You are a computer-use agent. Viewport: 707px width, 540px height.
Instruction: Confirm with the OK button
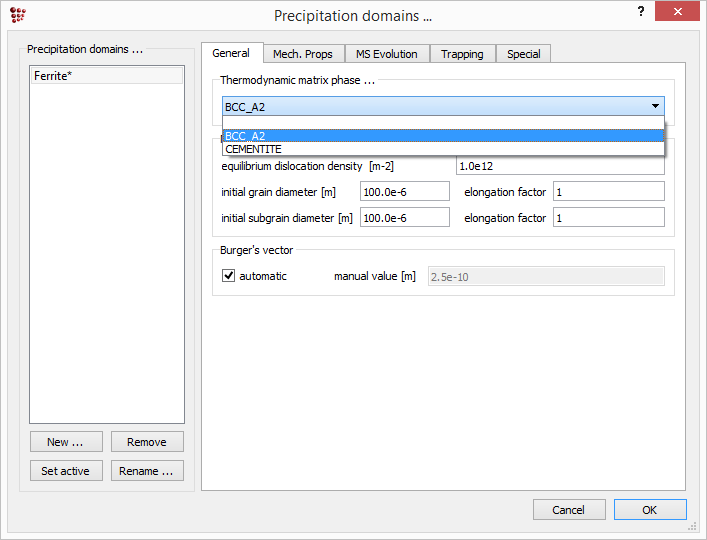coord(649,510)
